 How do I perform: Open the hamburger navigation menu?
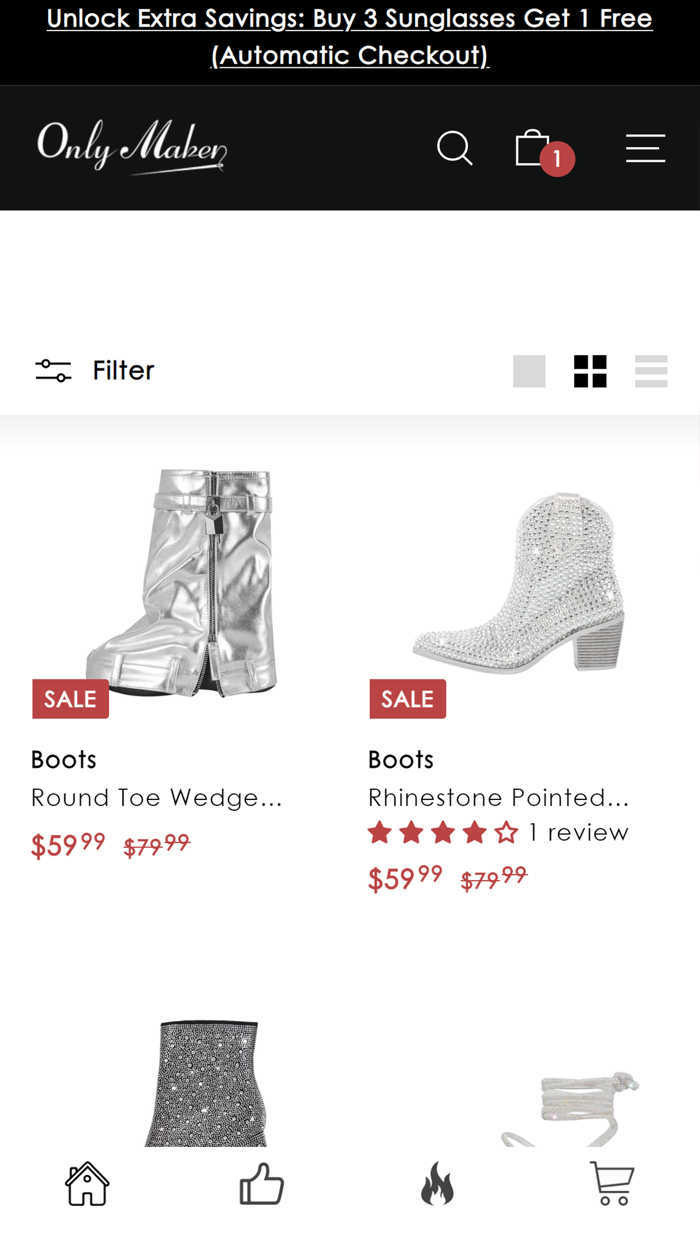[645, 148]
